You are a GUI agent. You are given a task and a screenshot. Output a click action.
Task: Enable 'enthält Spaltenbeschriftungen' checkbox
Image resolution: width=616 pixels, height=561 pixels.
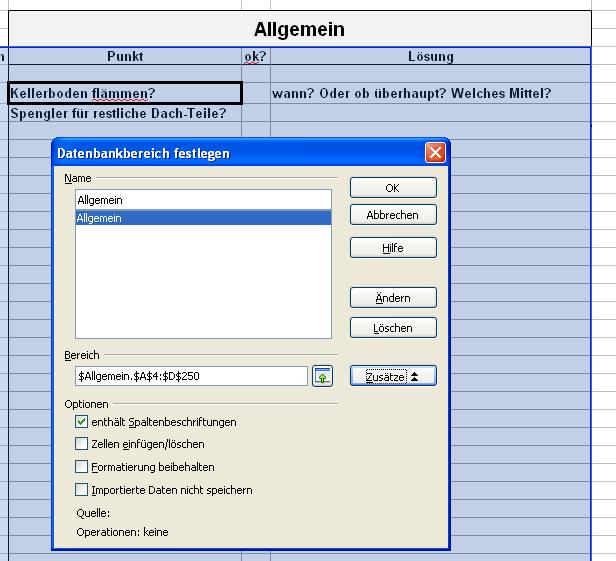(82, 422)
